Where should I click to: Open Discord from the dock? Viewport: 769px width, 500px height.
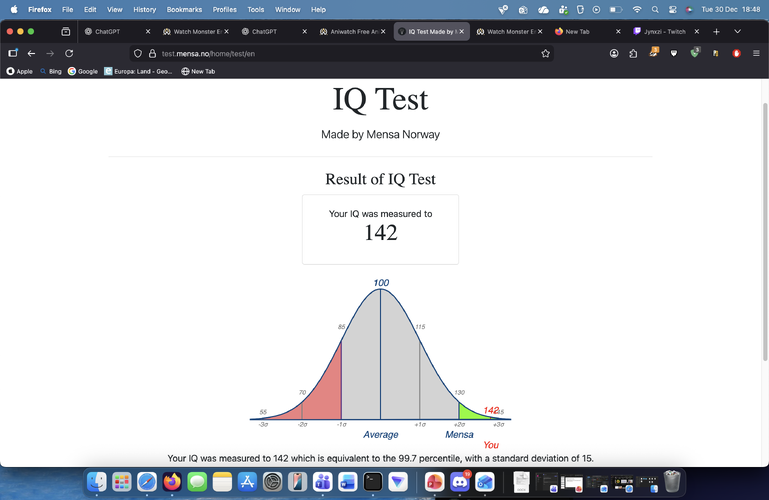460,482
